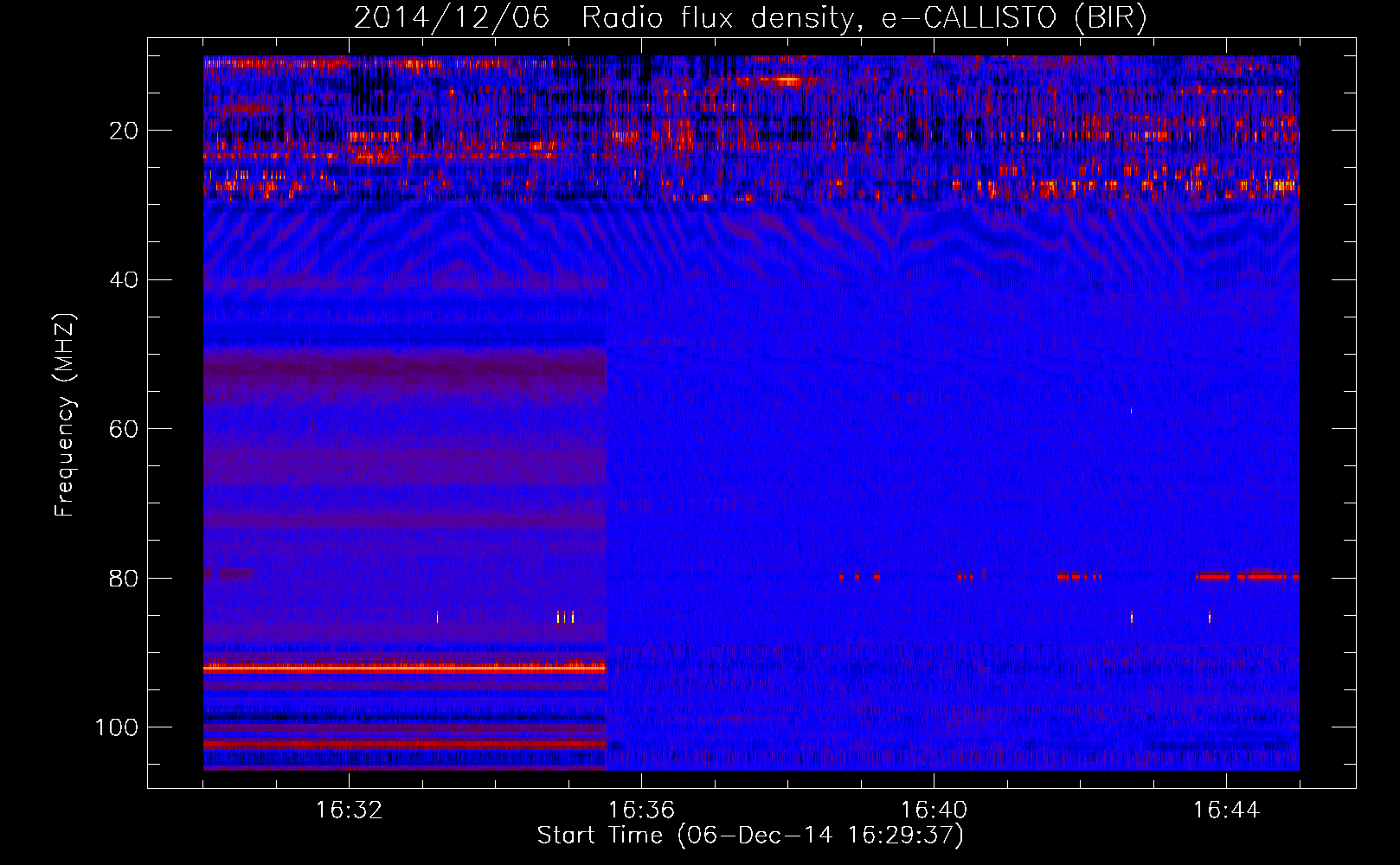The image size is (1400, 865).
Task: Click the long red emission streak at 80 MHz near 16:44
Action: [1247, 575]
